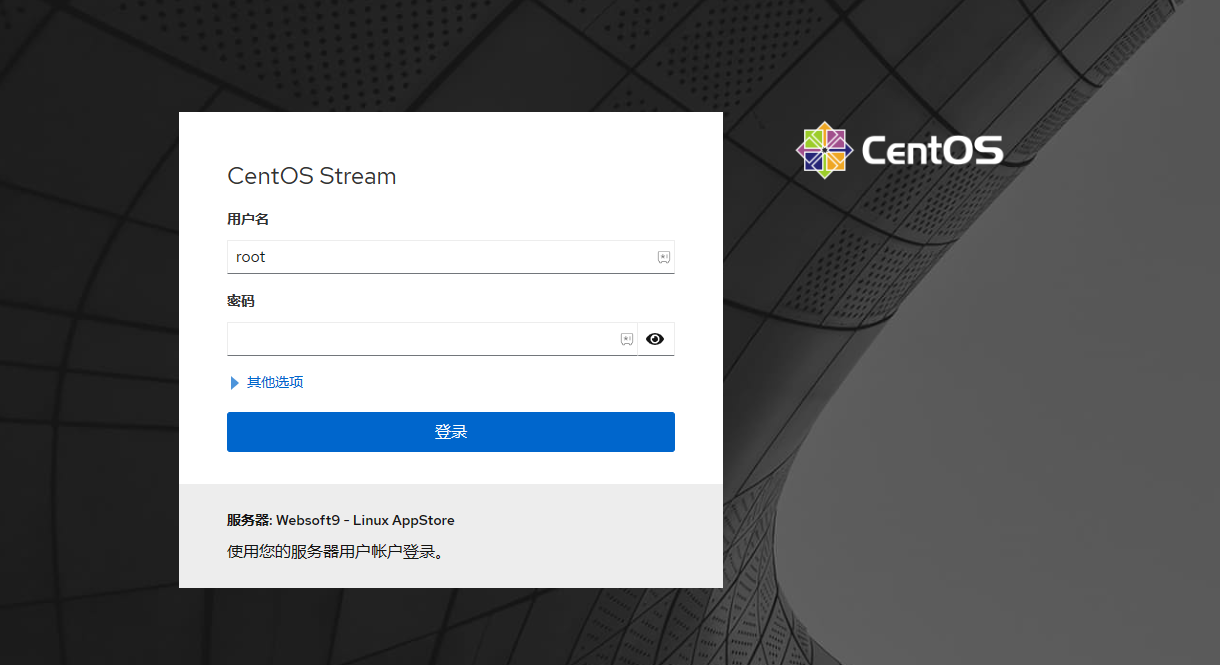Click the empty 密码 password field
Screen dimensions: 1220x665
pyautogui.click(x=420, y=339)
